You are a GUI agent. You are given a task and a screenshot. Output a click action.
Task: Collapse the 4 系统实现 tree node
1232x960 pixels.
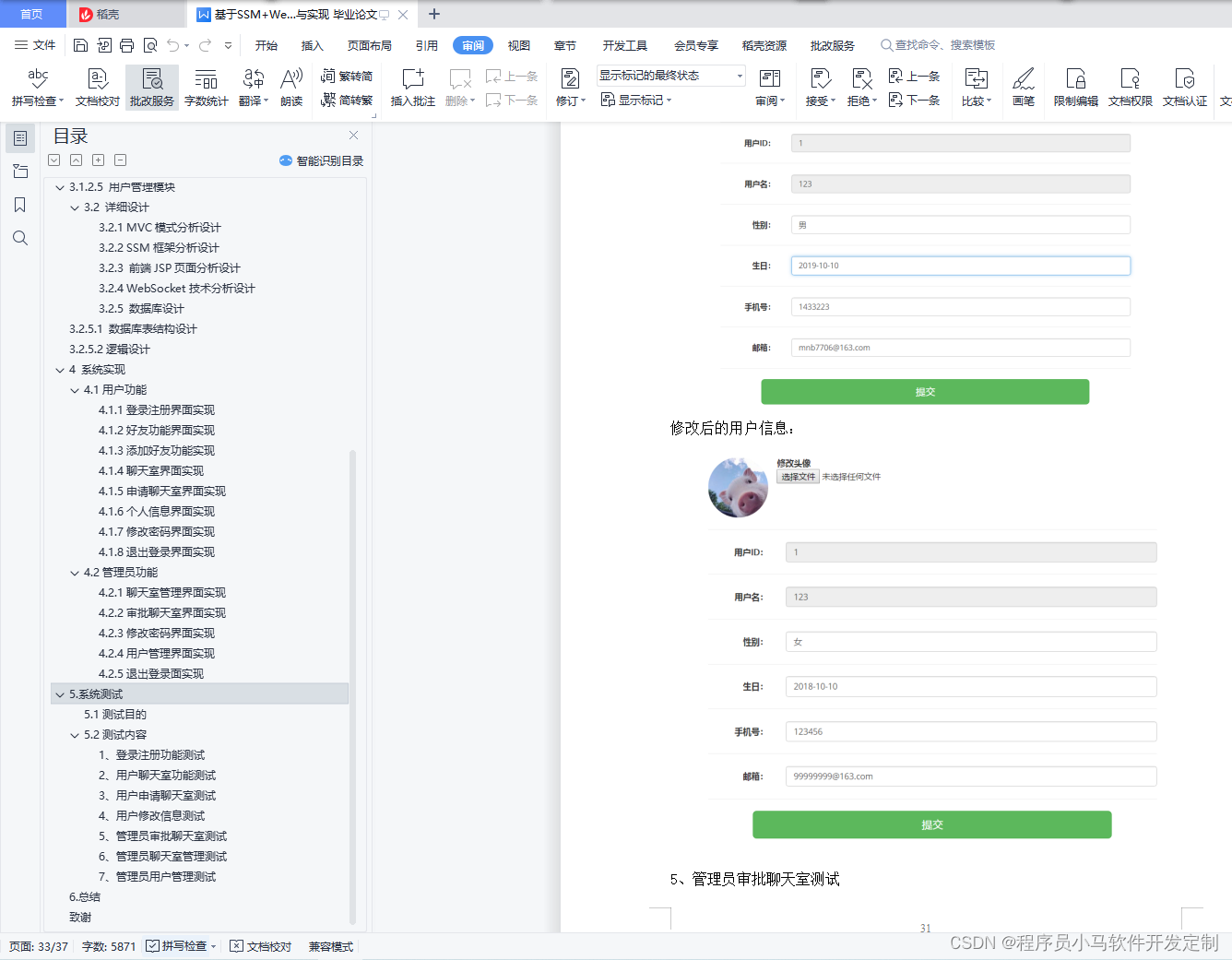point(60,369)
